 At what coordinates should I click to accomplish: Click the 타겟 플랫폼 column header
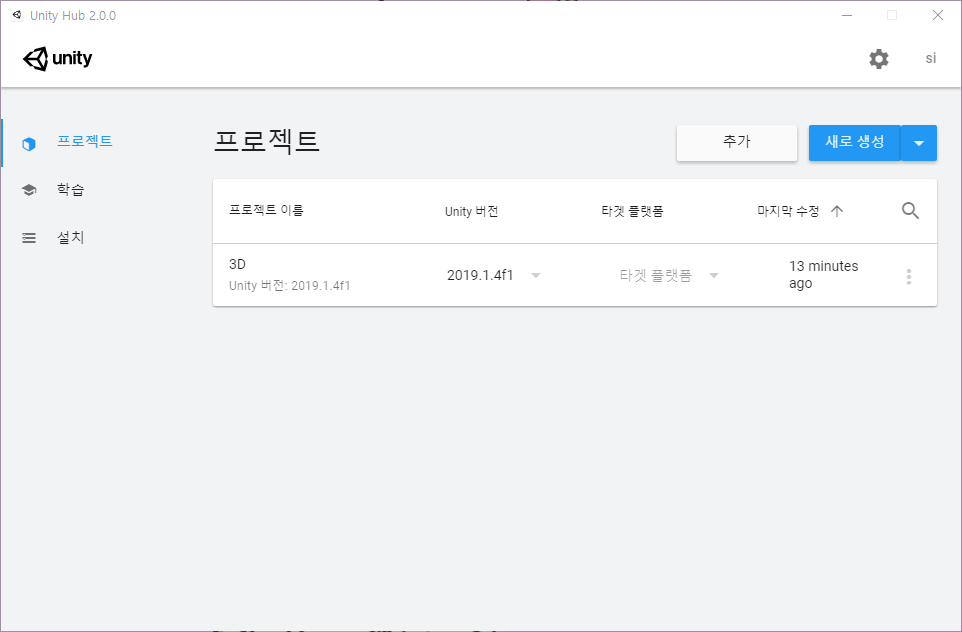click(632, 212)
